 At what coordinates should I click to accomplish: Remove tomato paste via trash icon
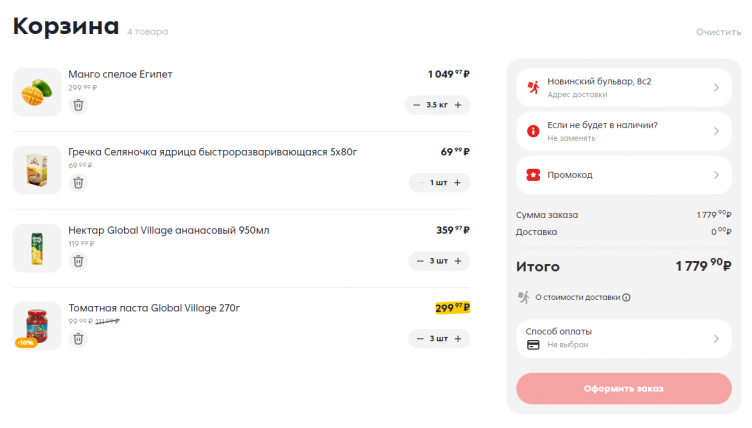coord(79,339)
